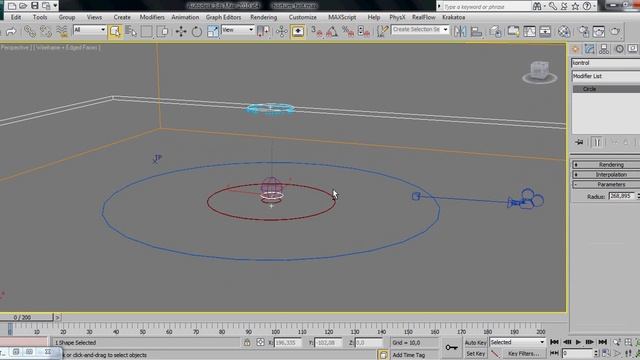Open the Material Editor icon
Screen dimensions: 640x360
(564, 31)
